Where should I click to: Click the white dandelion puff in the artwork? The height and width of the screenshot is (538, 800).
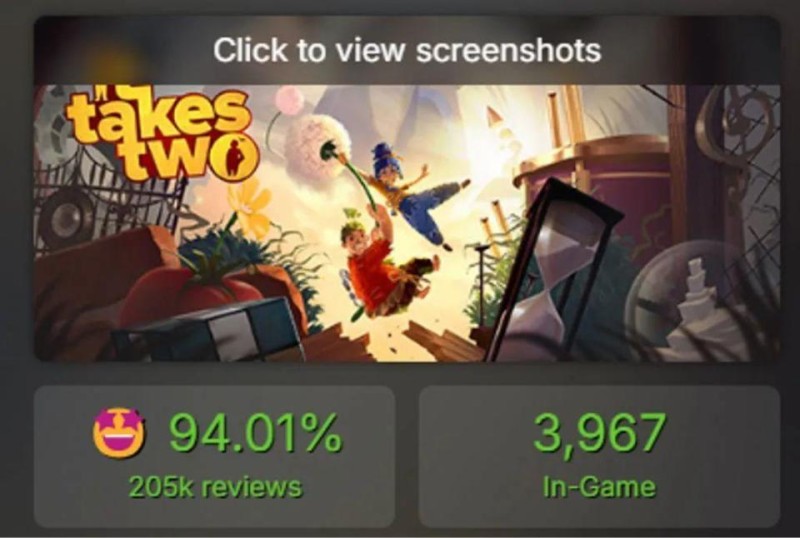(317, 140)
